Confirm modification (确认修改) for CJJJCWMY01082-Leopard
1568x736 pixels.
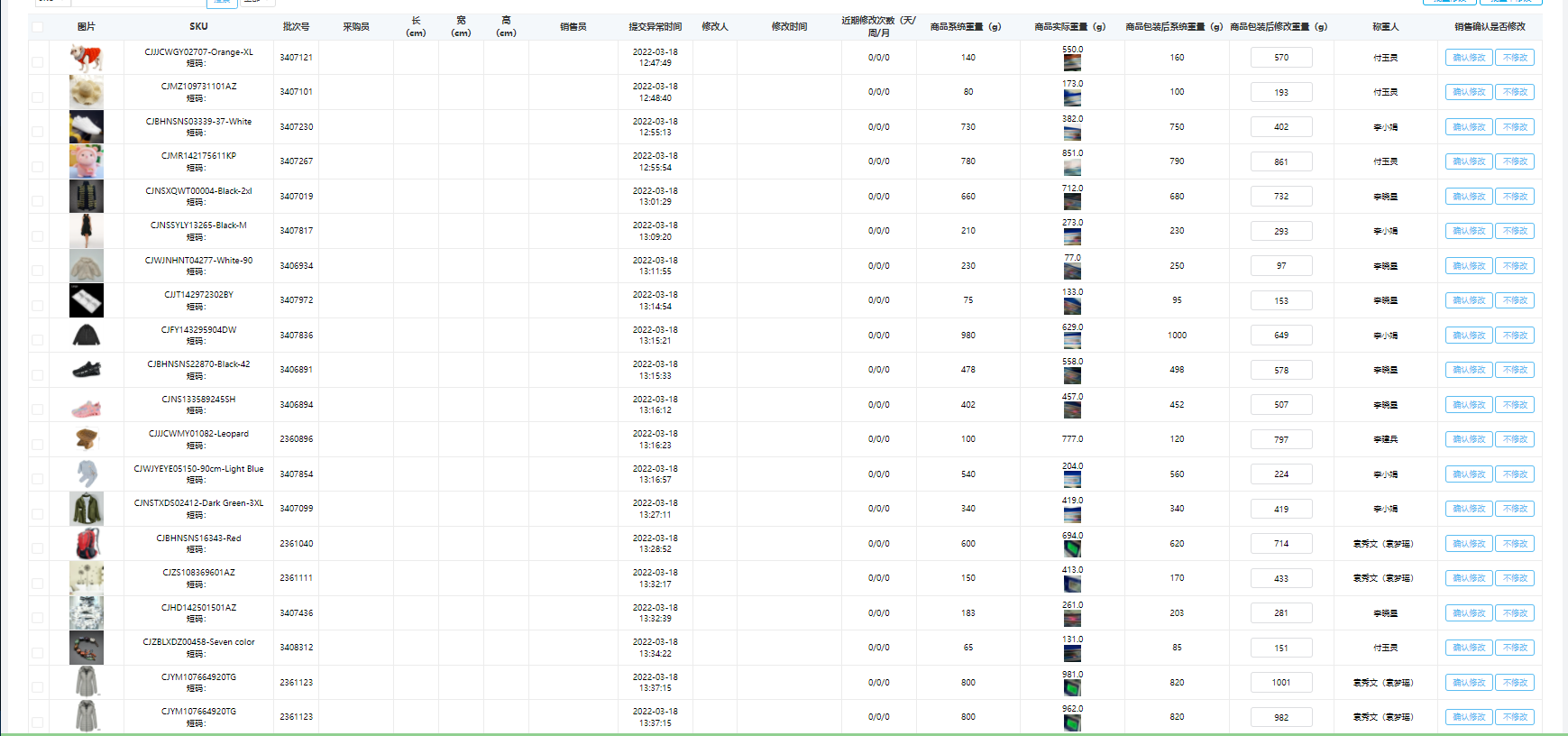pos(1469,439)
